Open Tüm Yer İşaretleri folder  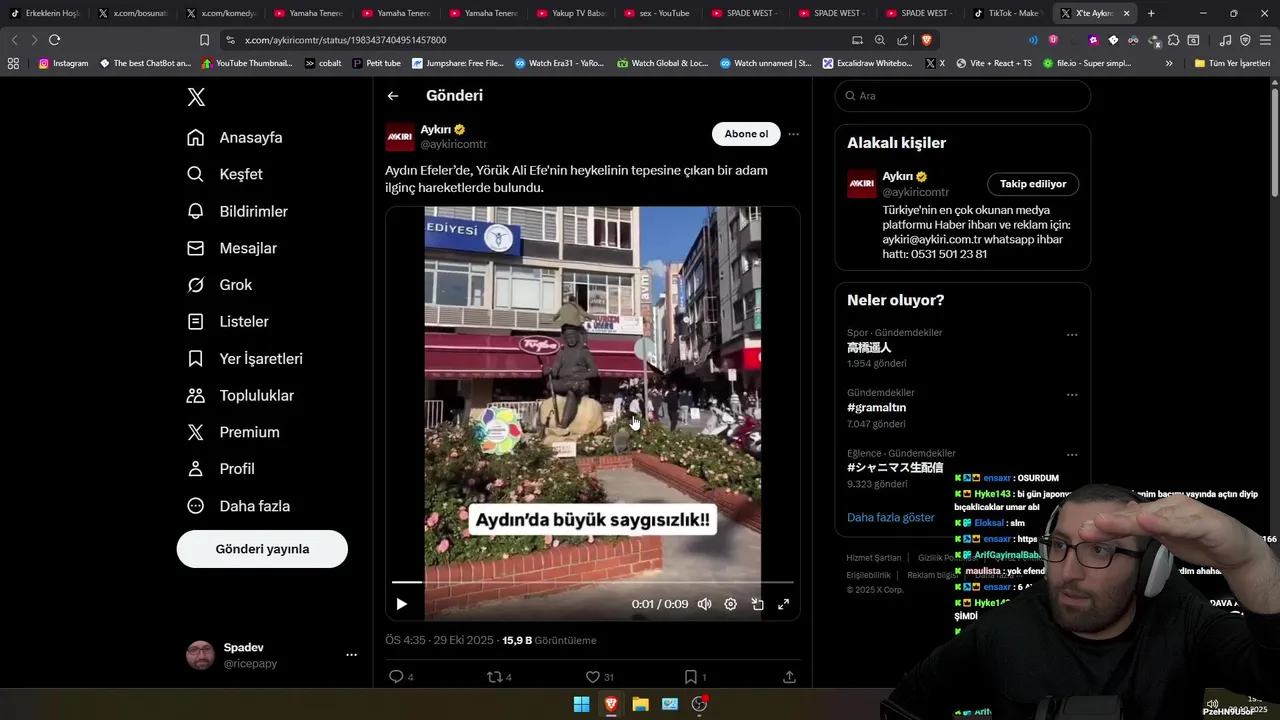[x=1232, y=63]
